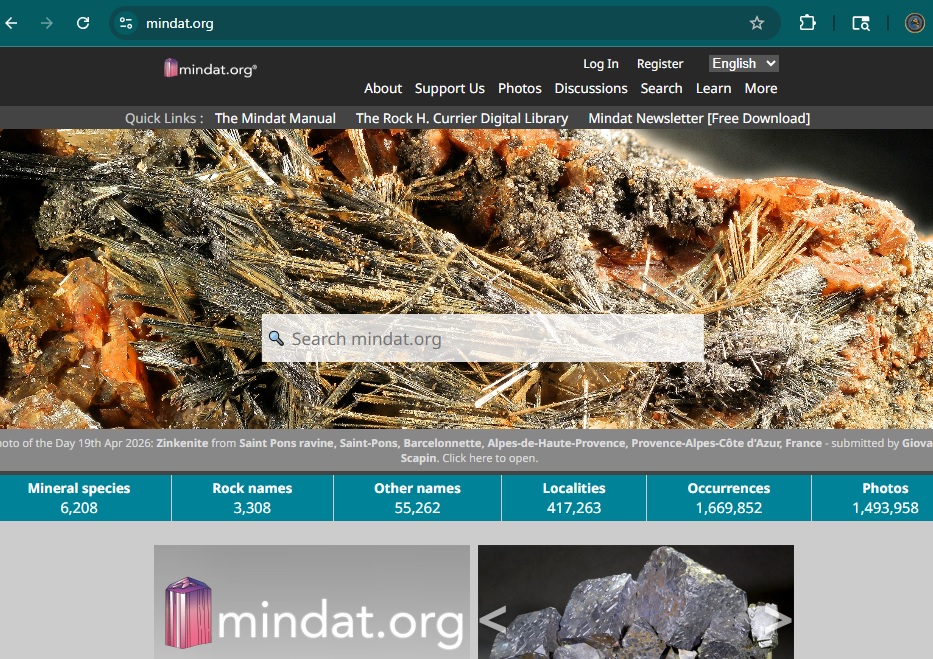The image size is (933, 659).
Task: Click the Register link
Action: tap(660, 63)
